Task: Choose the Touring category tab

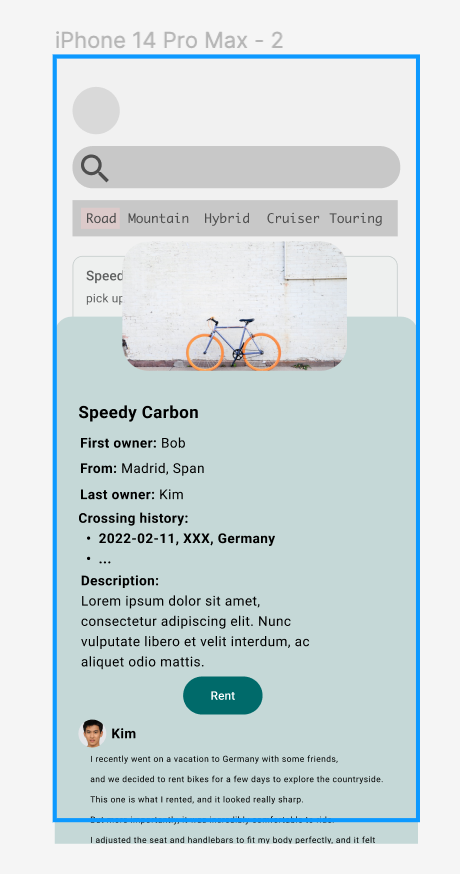Action: (356, 218)
